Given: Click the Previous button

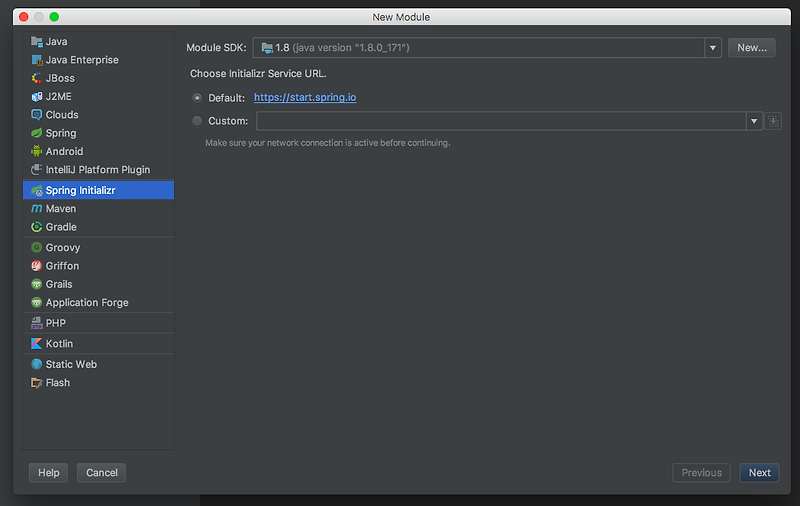Looking at the screenshot, I should click(x=702, y=473).
